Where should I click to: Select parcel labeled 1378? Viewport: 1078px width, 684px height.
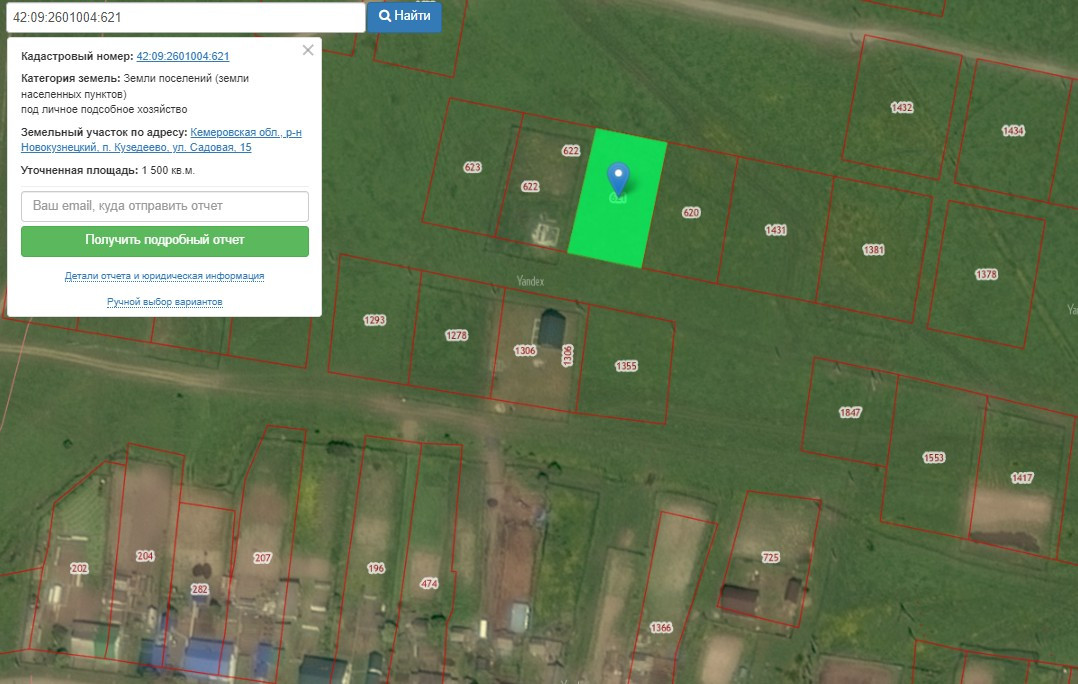click(x=986, y=274)
